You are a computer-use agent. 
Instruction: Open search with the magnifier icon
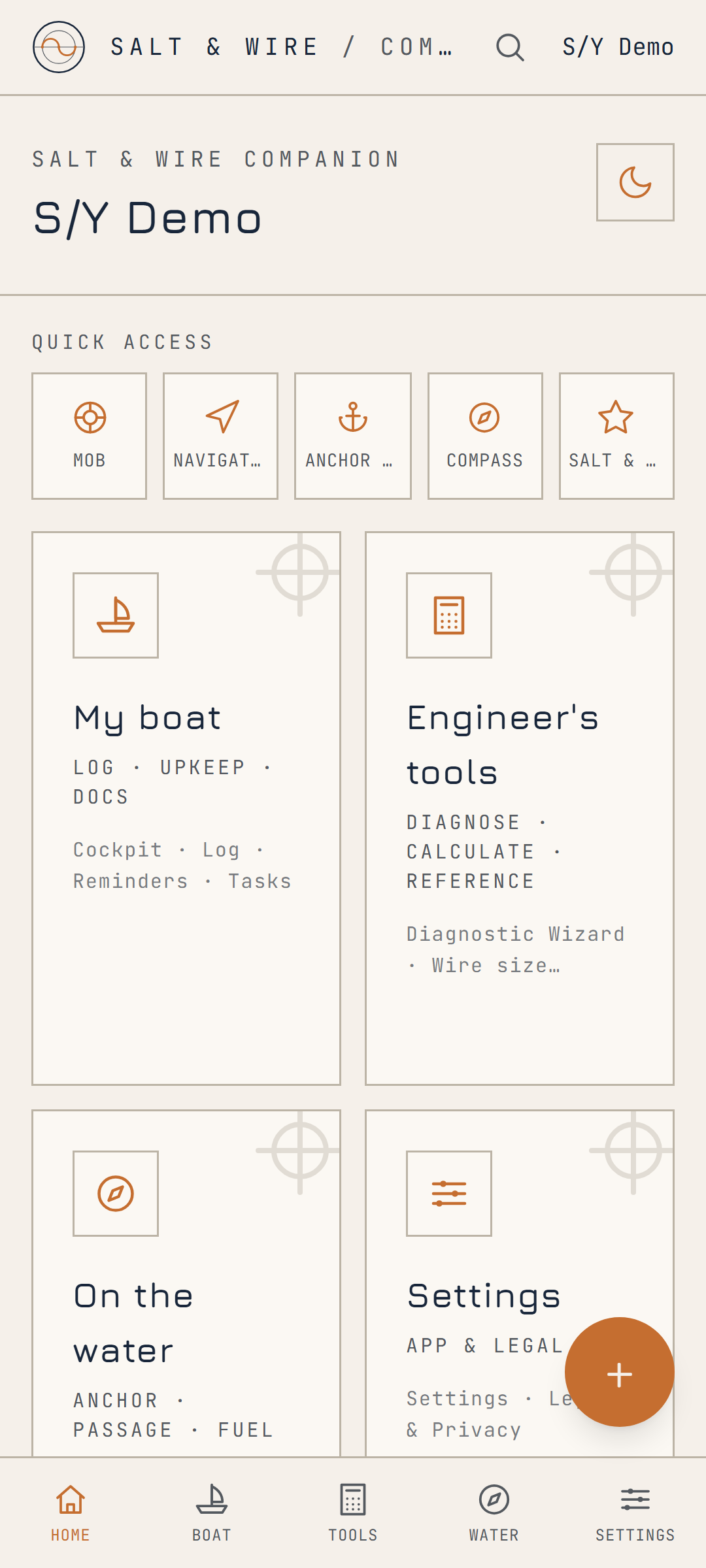tap(510, 47)
